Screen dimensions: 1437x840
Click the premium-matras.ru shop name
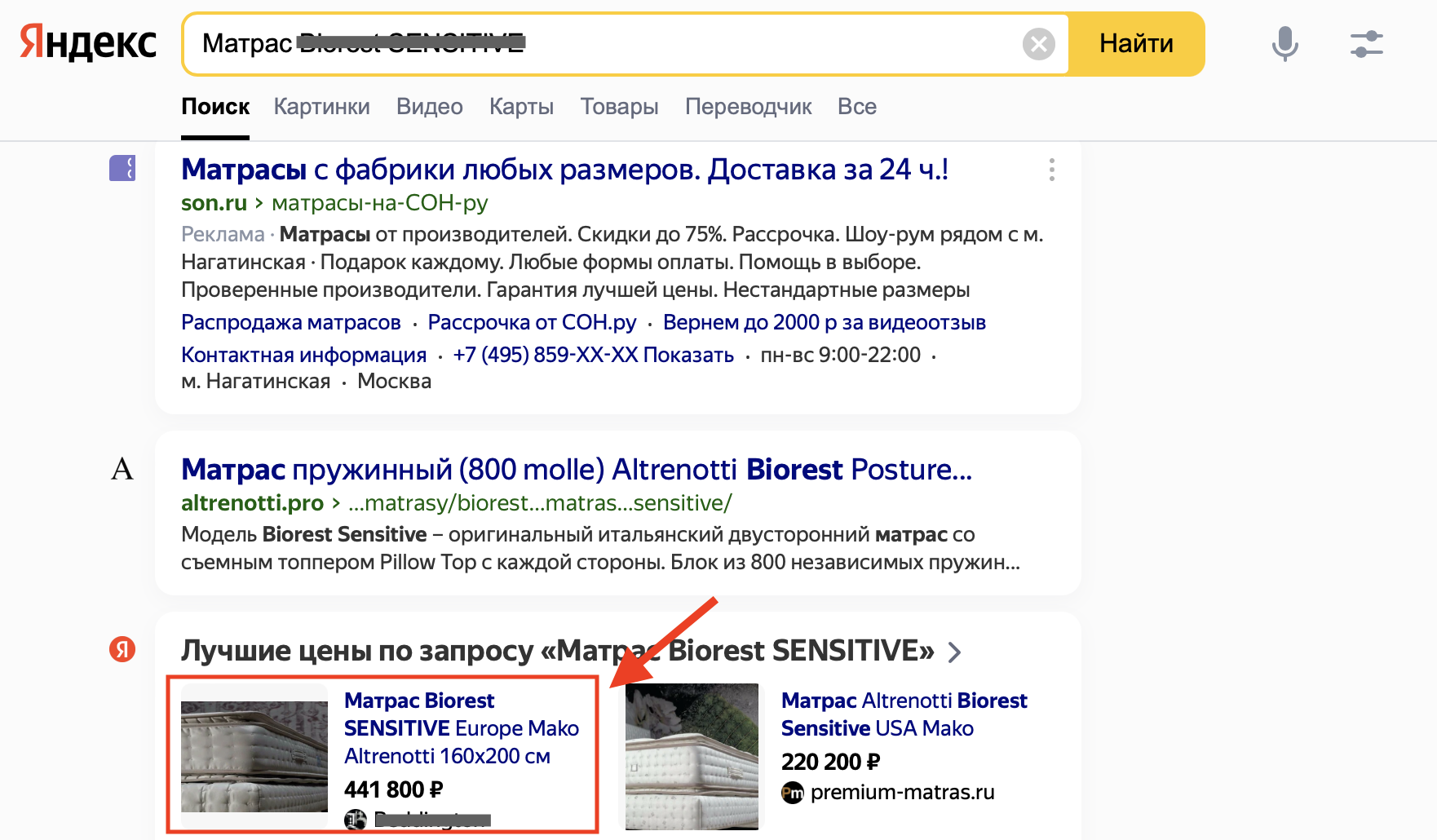point(902,792)
